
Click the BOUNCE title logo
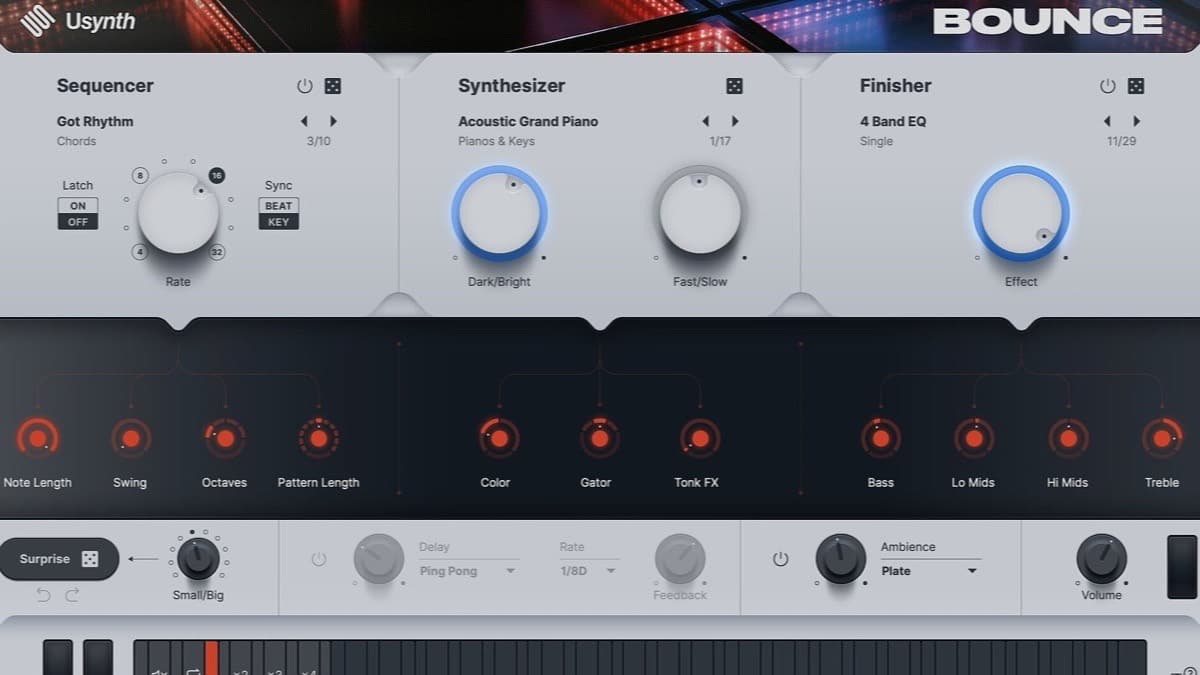[1048, 21]
